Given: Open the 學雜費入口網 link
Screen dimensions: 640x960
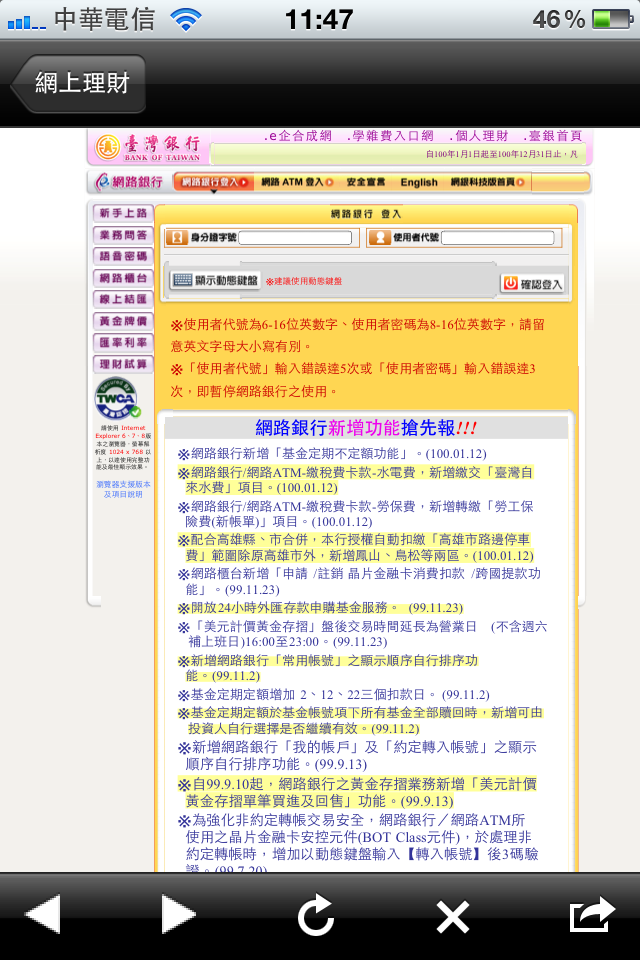Looking at the screenshot, I should pos(390,136).
